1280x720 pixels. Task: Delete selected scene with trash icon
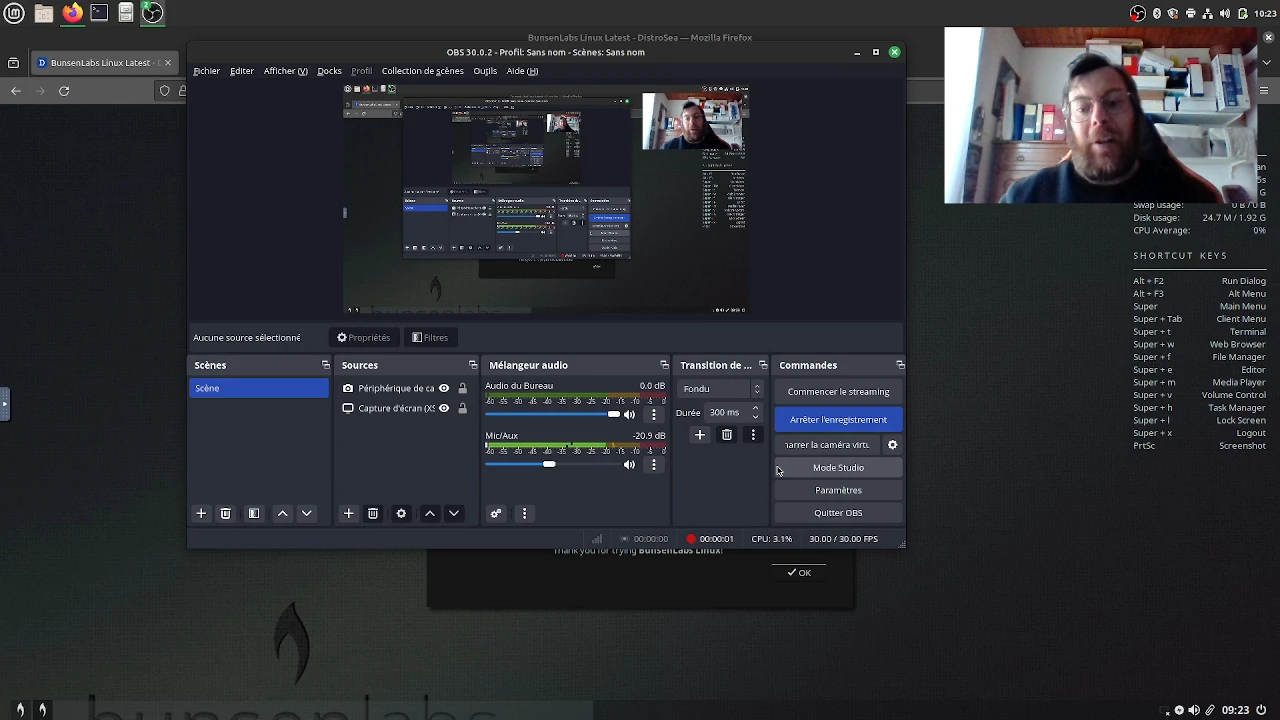[x=225, y=513]
